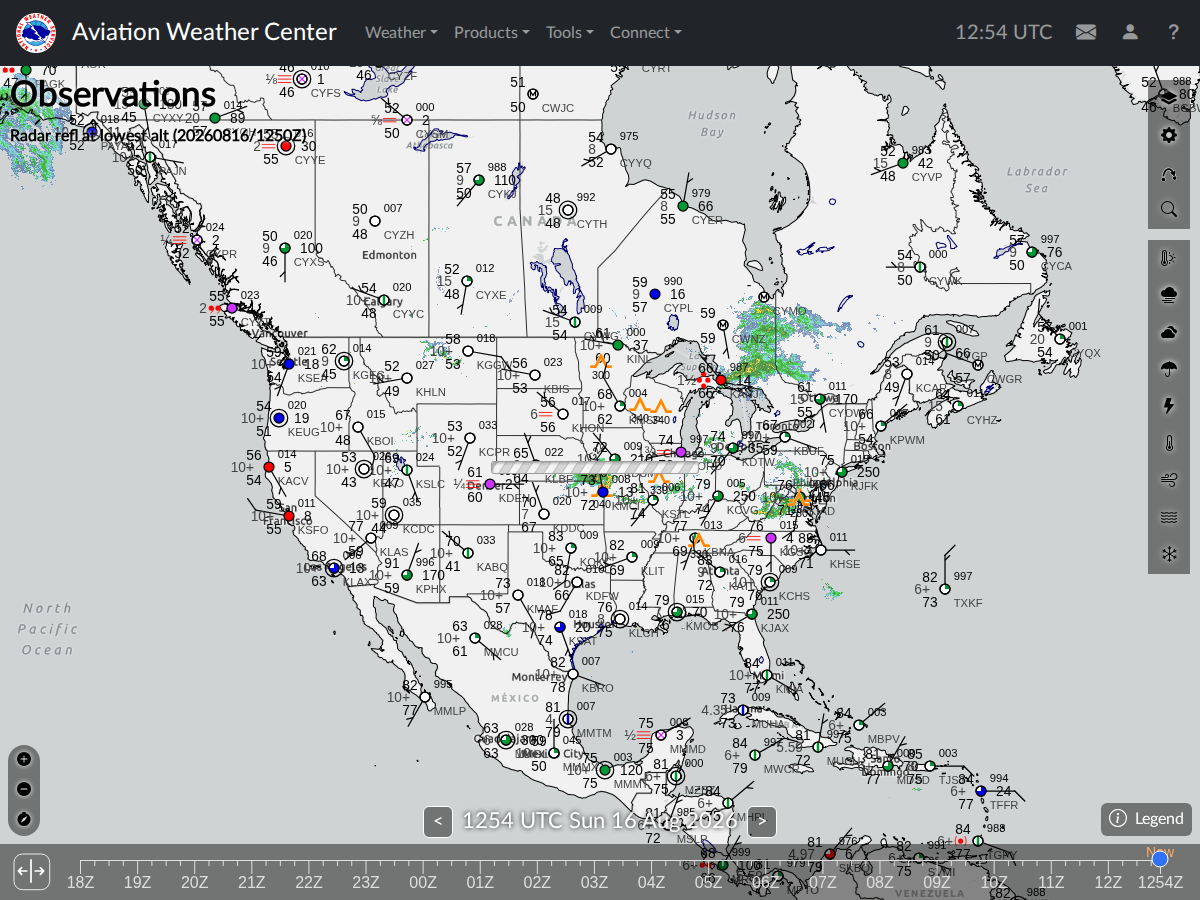
Task: Click the KBOI station label
Action: [x=380, y=441]
